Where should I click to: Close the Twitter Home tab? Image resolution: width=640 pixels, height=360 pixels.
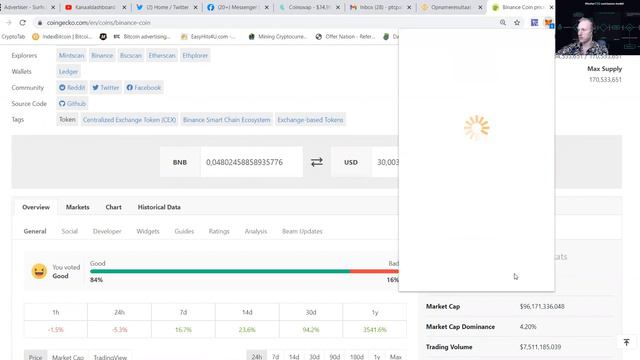(196, 7)
